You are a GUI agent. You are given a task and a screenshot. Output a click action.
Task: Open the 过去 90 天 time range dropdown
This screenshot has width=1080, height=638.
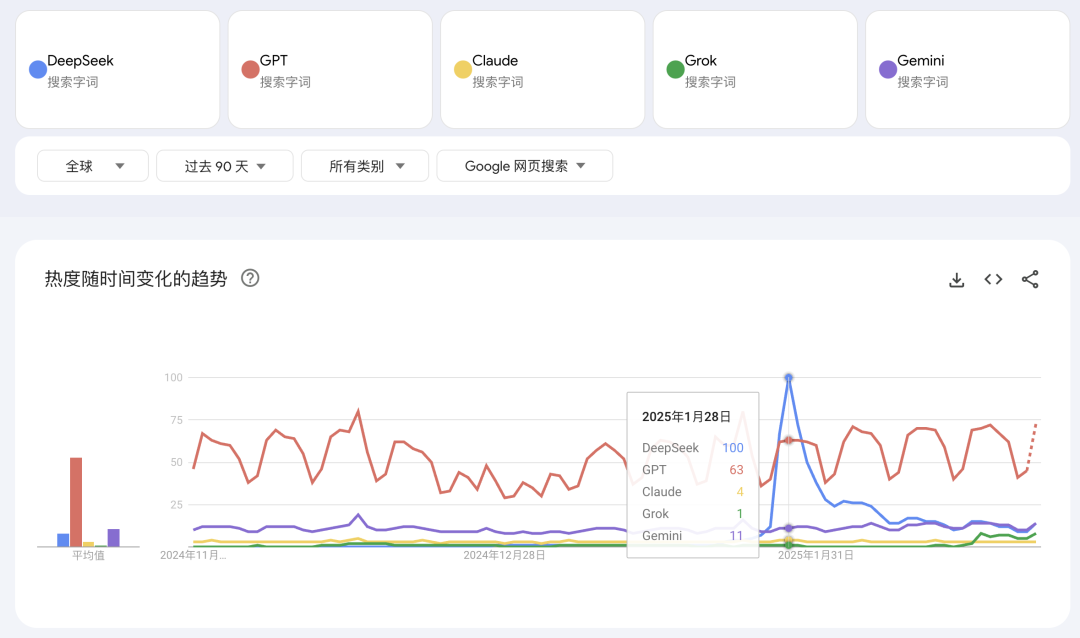click(x=225, y=166)
